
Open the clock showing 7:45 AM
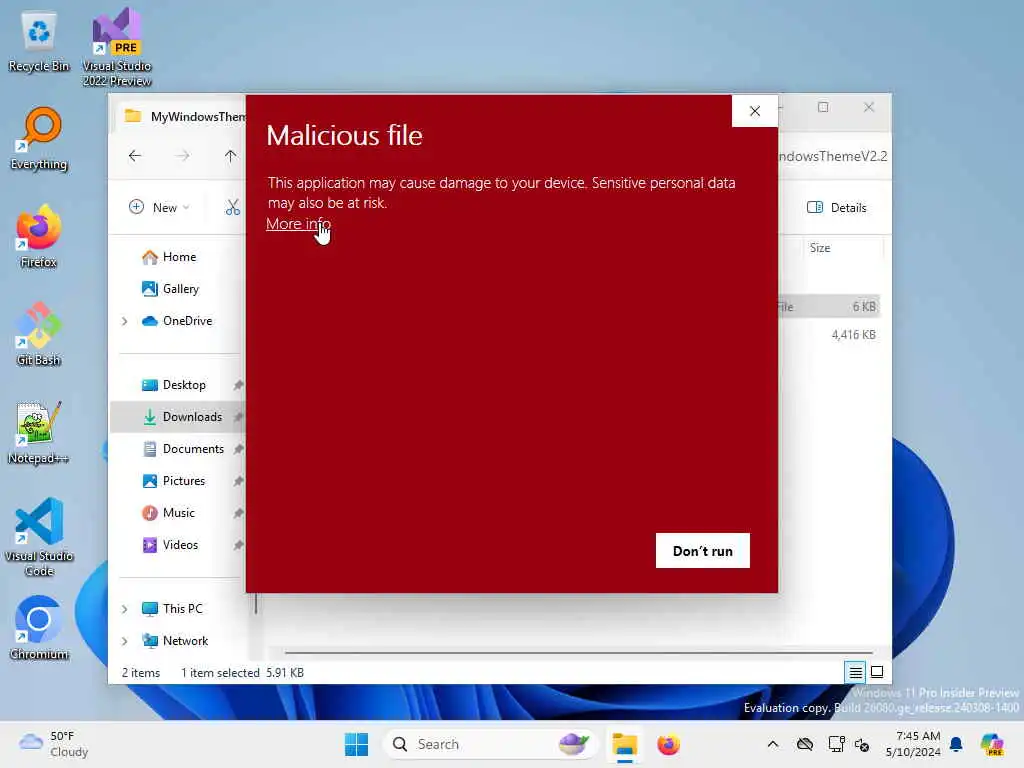pyautogui.click(x=913, y=744)
